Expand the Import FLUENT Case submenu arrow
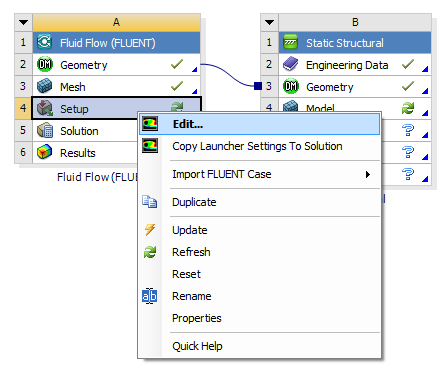The image size is (442, 374). click(368, 174)
